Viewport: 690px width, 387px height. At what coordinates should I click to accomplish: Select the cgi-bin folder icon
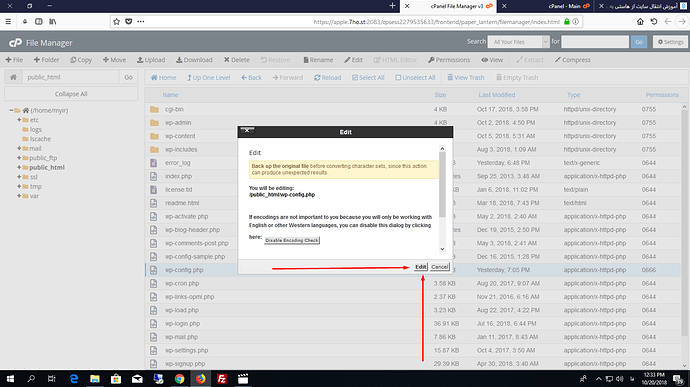click(154, 109)
